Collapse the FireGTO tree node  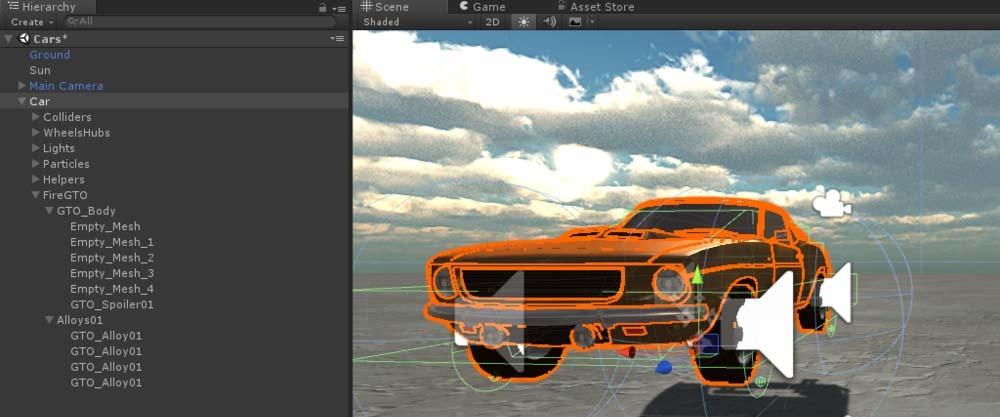(36, 195)
